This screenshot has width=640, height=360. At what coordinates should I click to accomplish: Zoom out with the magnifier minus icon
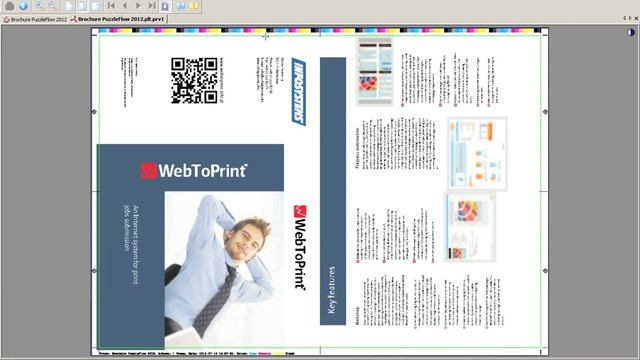(52, 6)
